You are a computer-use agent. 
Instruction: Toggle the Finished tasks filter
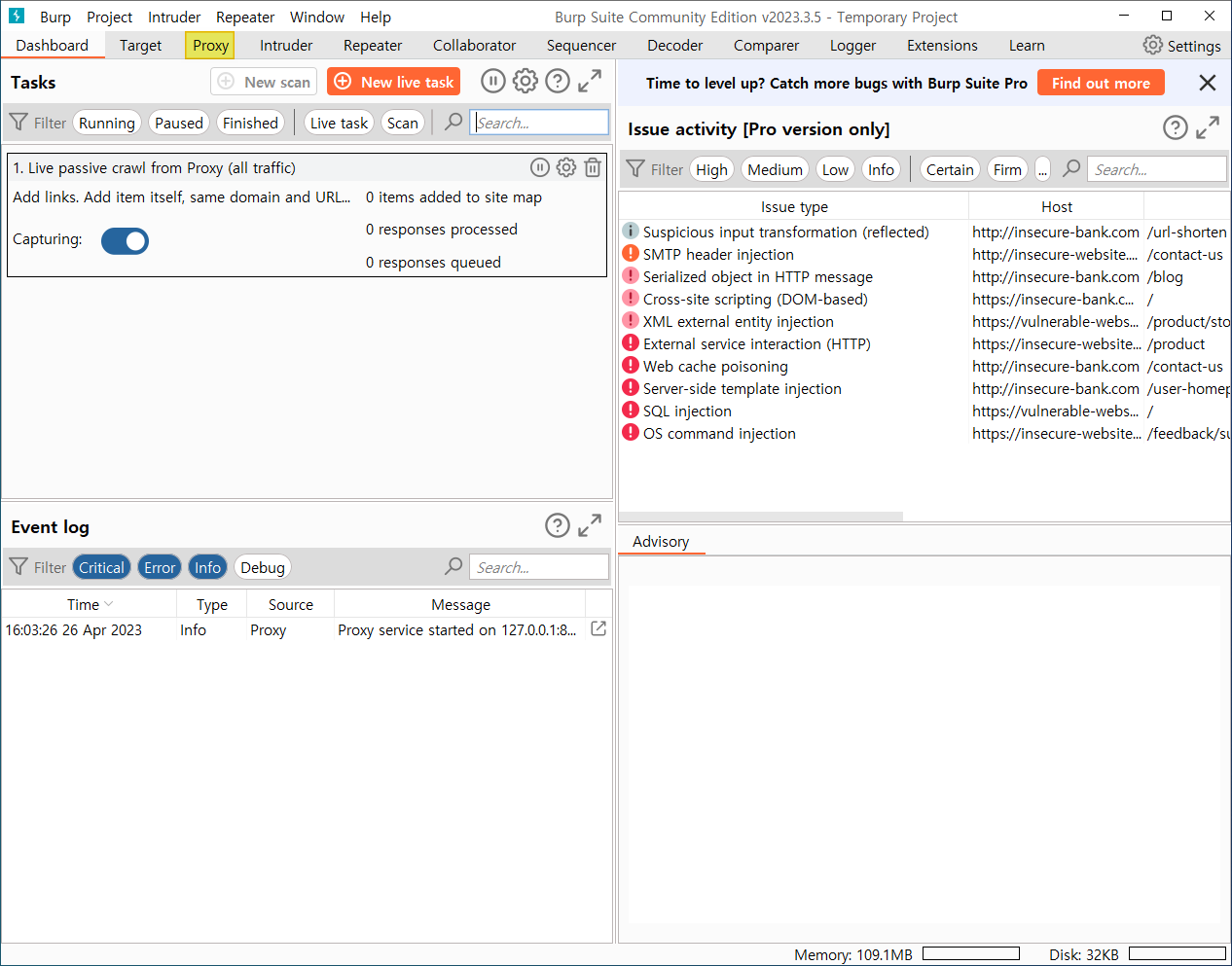coord(250,123)
